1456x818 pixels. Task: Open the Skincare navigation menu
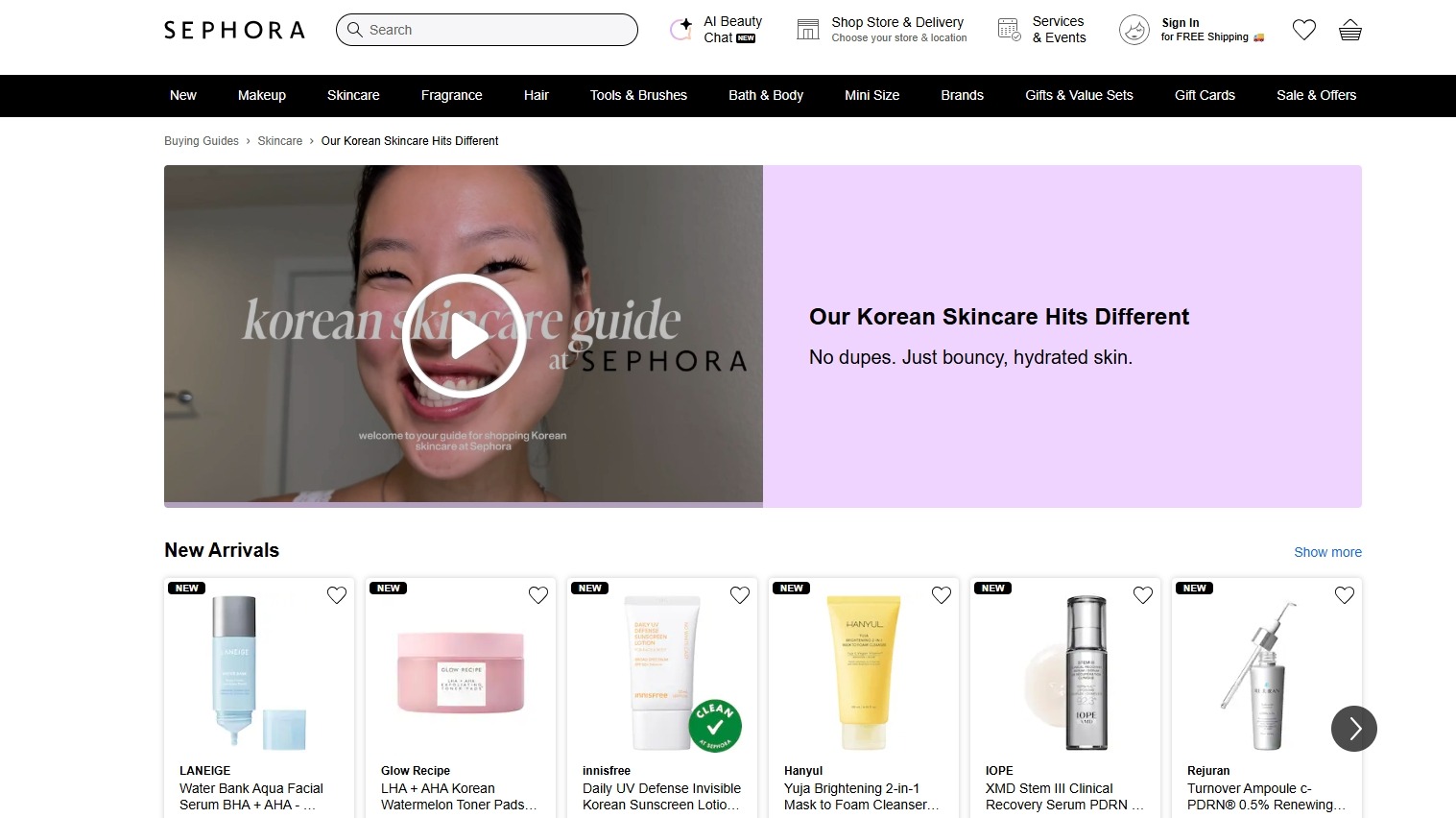click(353, 95)
